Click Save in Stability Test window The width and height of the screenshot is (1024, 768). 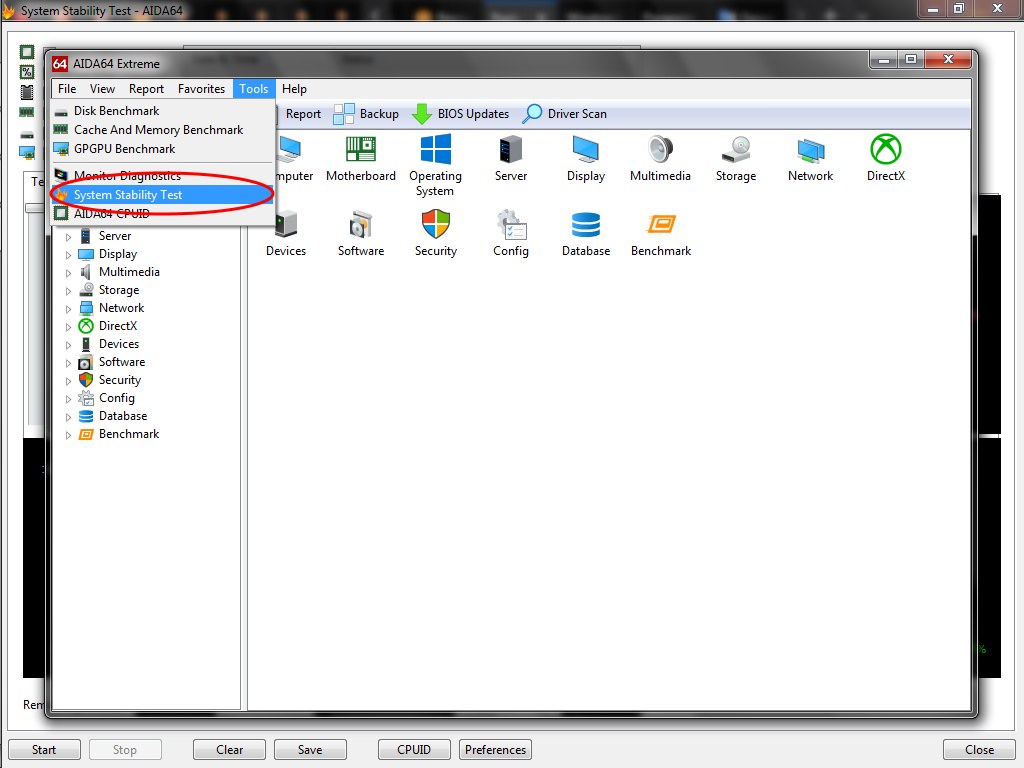click(310, 750)
